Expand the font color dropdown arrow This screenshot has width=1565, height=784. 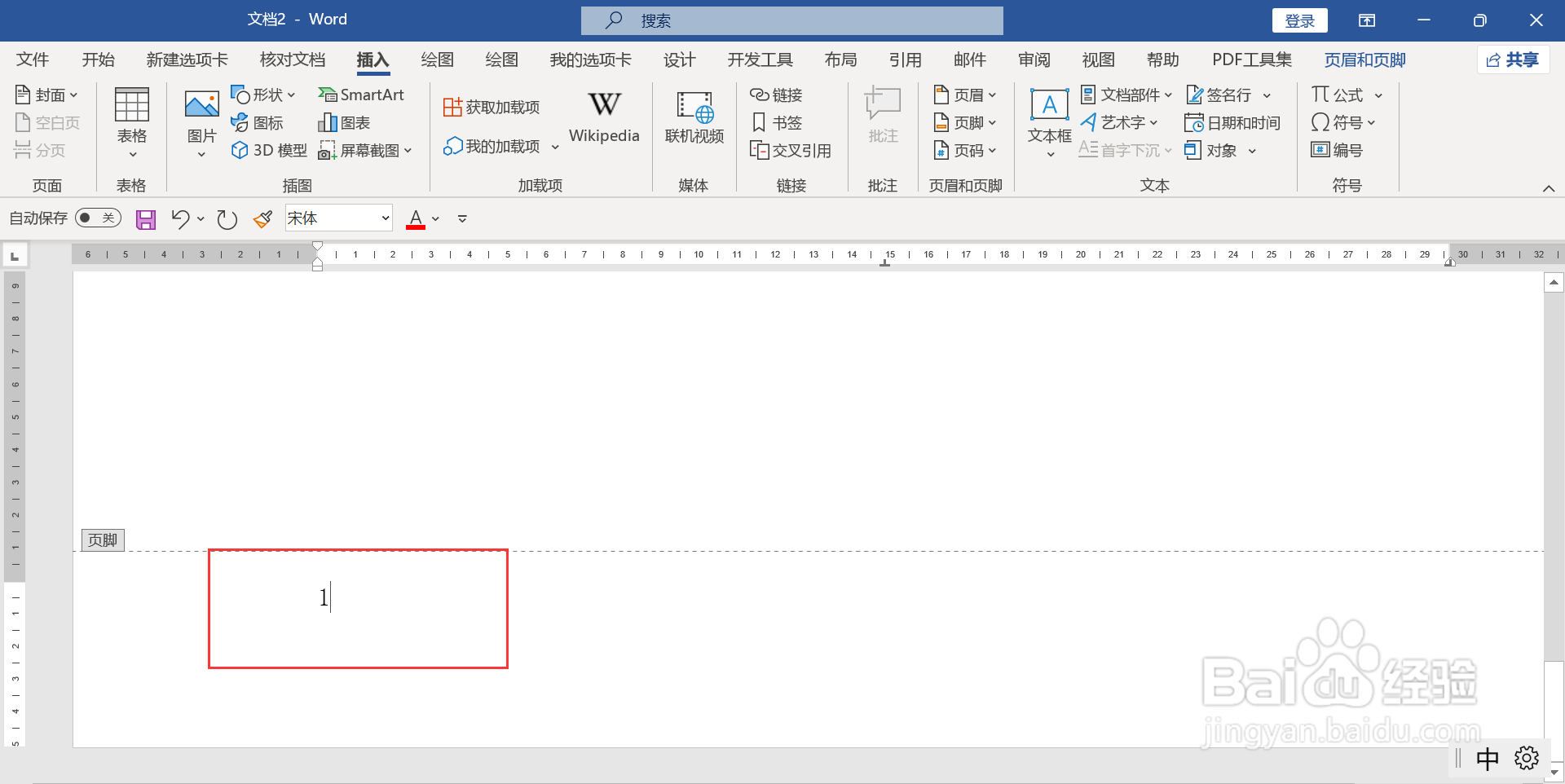[x=436, y=218]
